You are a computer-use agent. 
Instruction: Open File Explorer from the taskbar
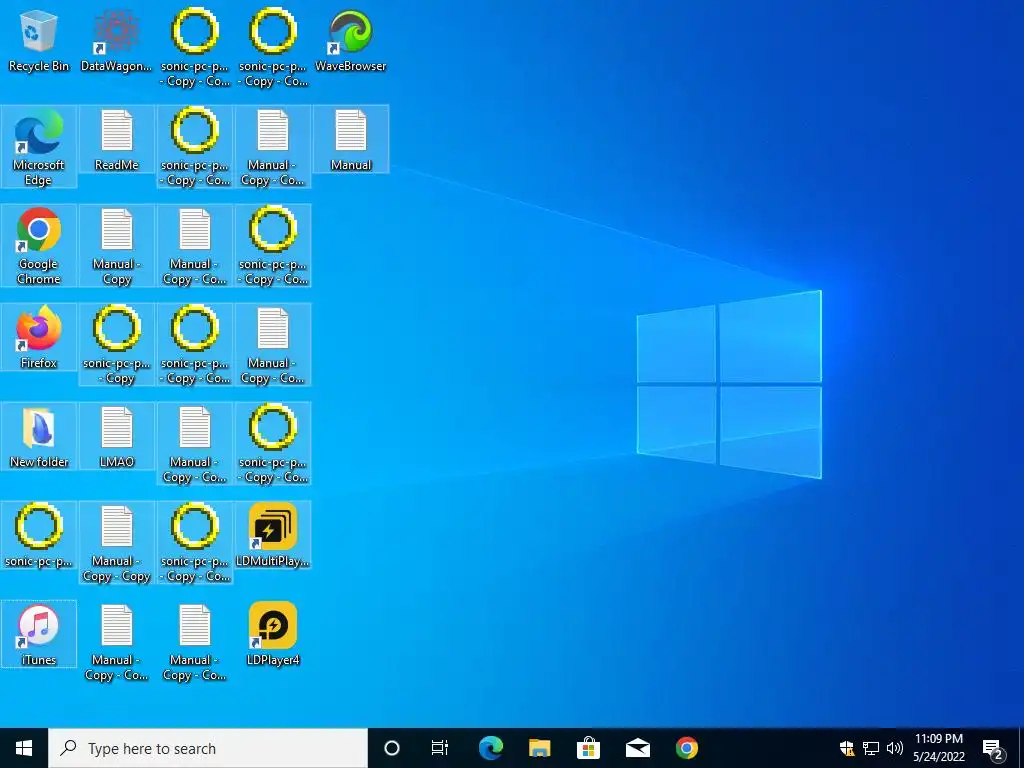[x=539, y=748]
